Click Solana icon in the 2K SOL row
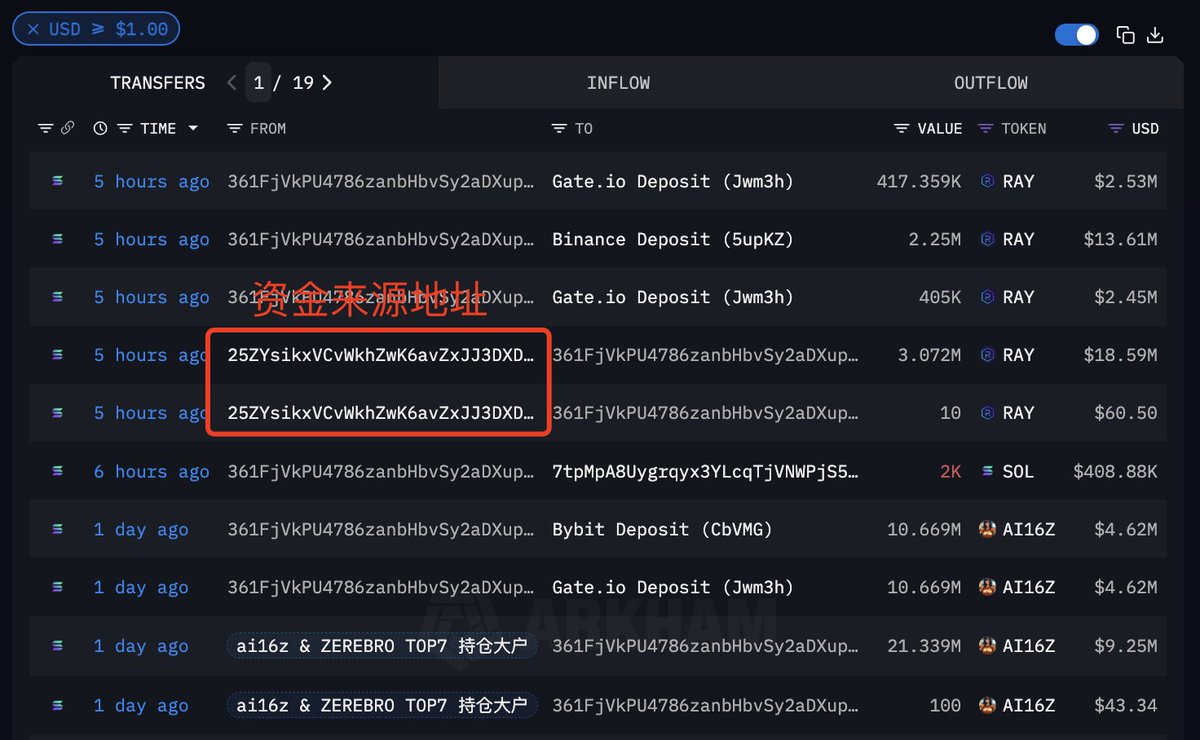The height and width of the screenshot is (740, 1200). coord(57,471)
